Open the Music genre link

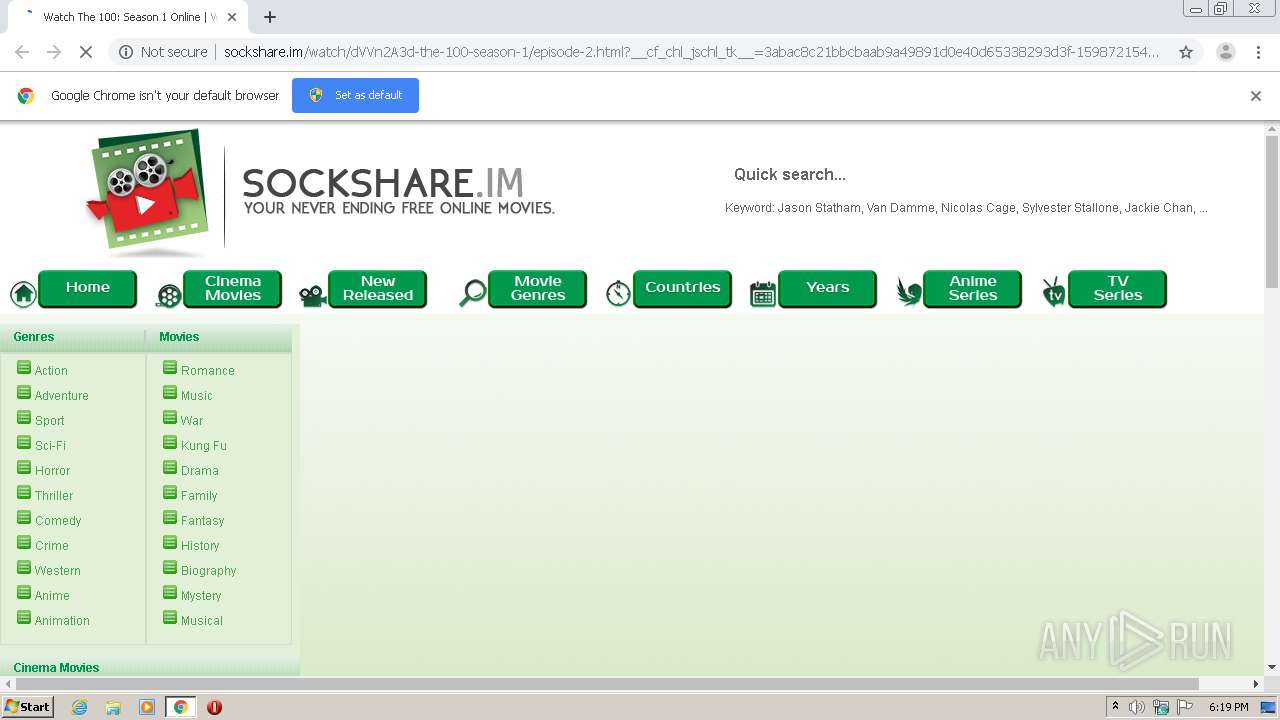point(196,396)
